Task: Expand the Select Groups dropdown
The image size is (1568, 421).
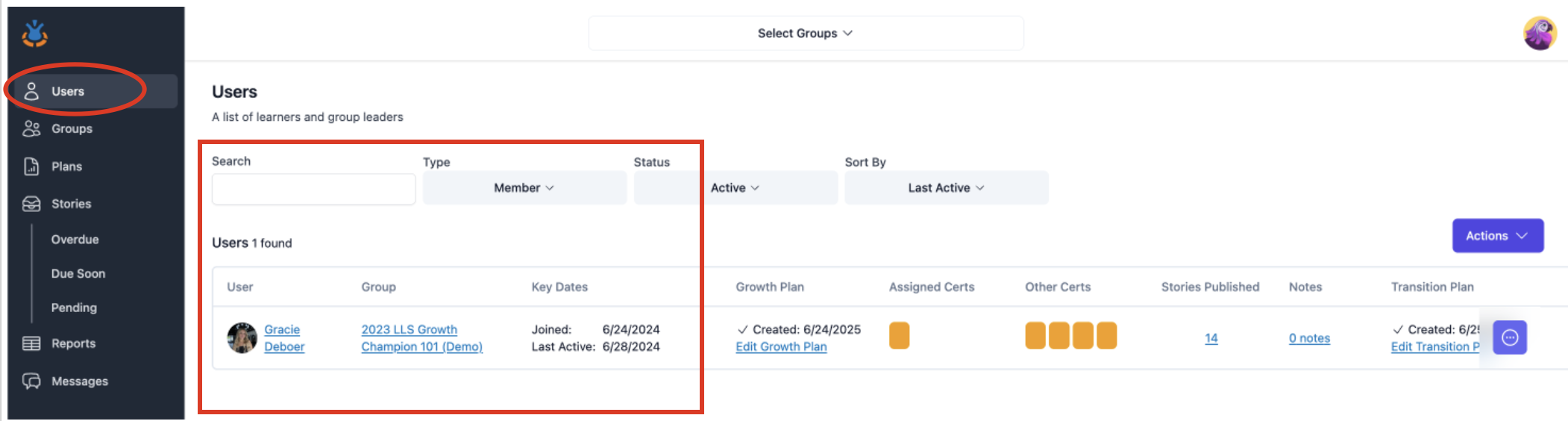Action: tap(806, 34)
